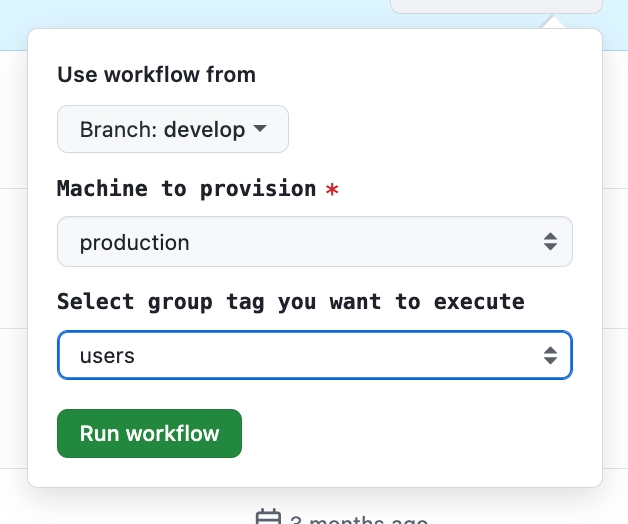This screenshot has height=524, width=628.
Task: Click the partially visible button above the popover
Action: (x=495, y=6)
